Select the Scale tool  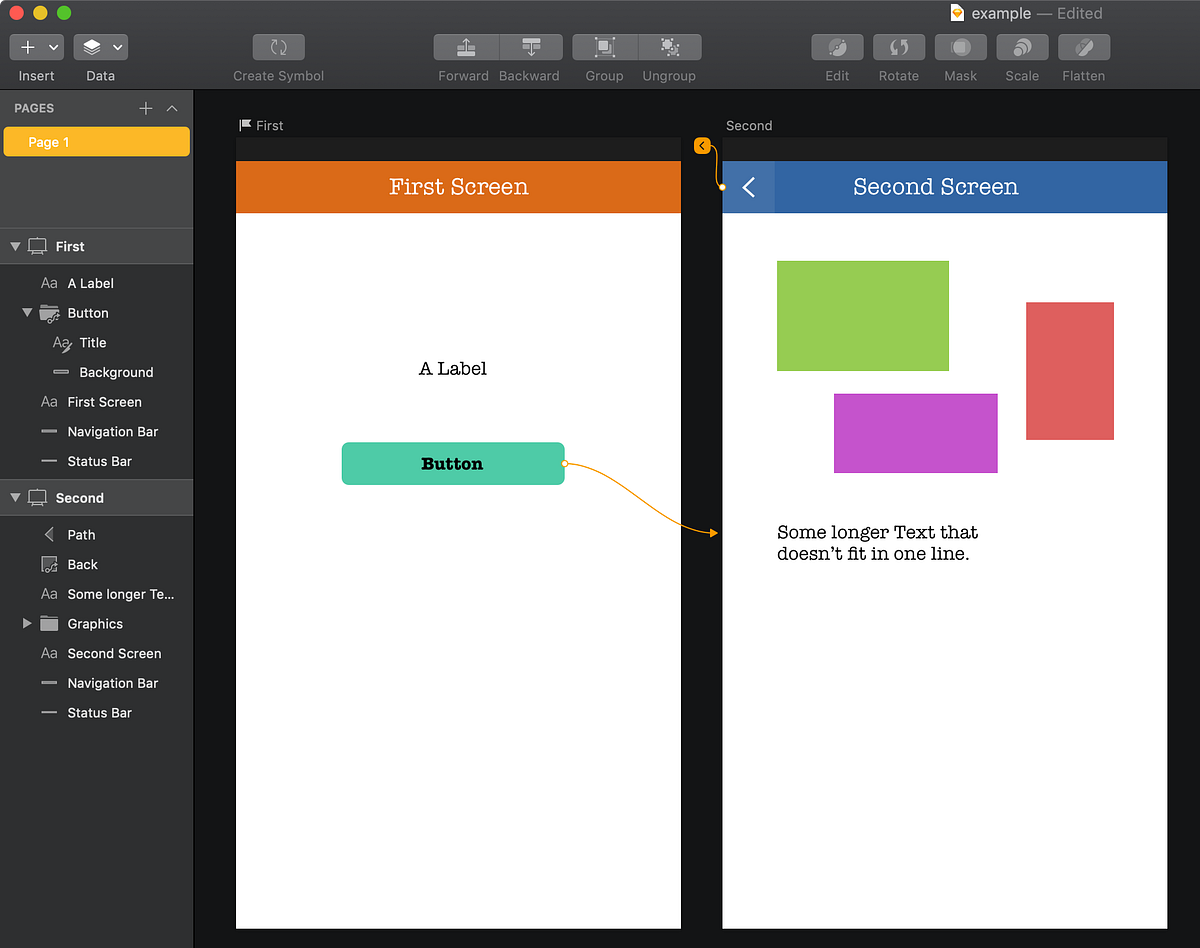click(x=1022, y=47)
